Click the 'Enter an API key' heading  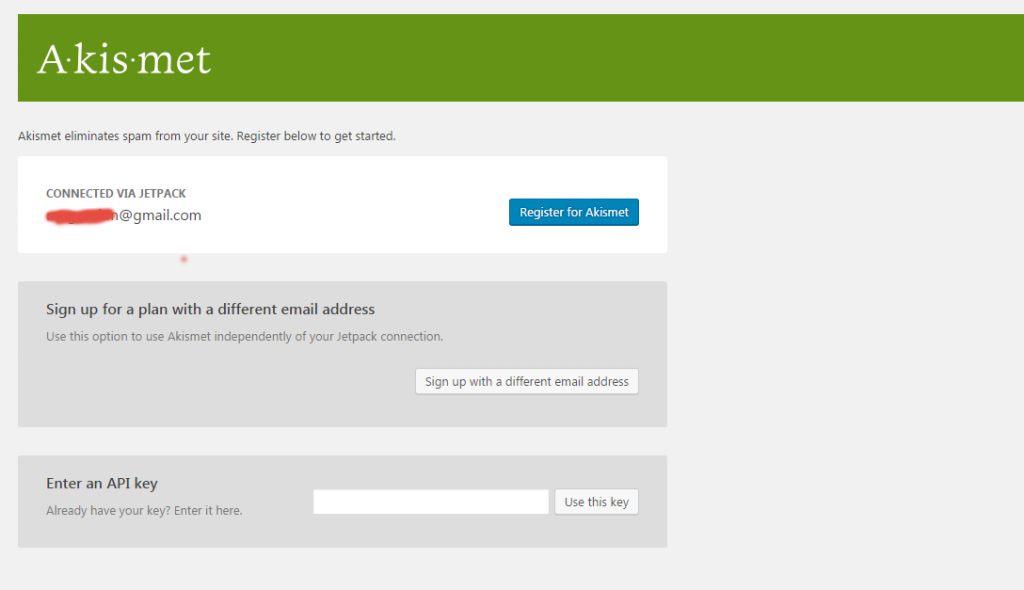coord(102,483)
